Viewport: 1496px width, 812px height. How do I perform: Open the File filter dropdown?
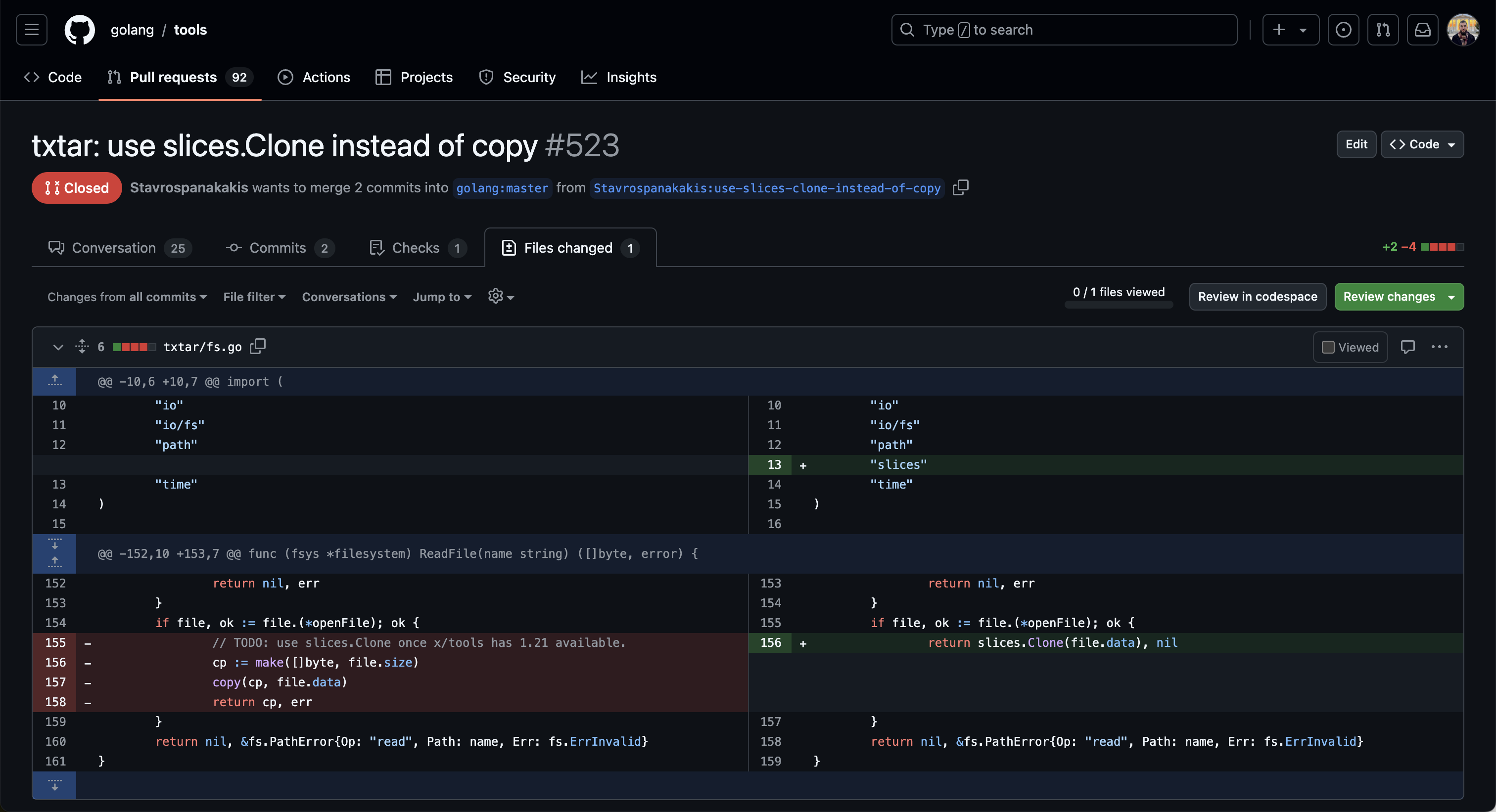click(x=254, y=297)
